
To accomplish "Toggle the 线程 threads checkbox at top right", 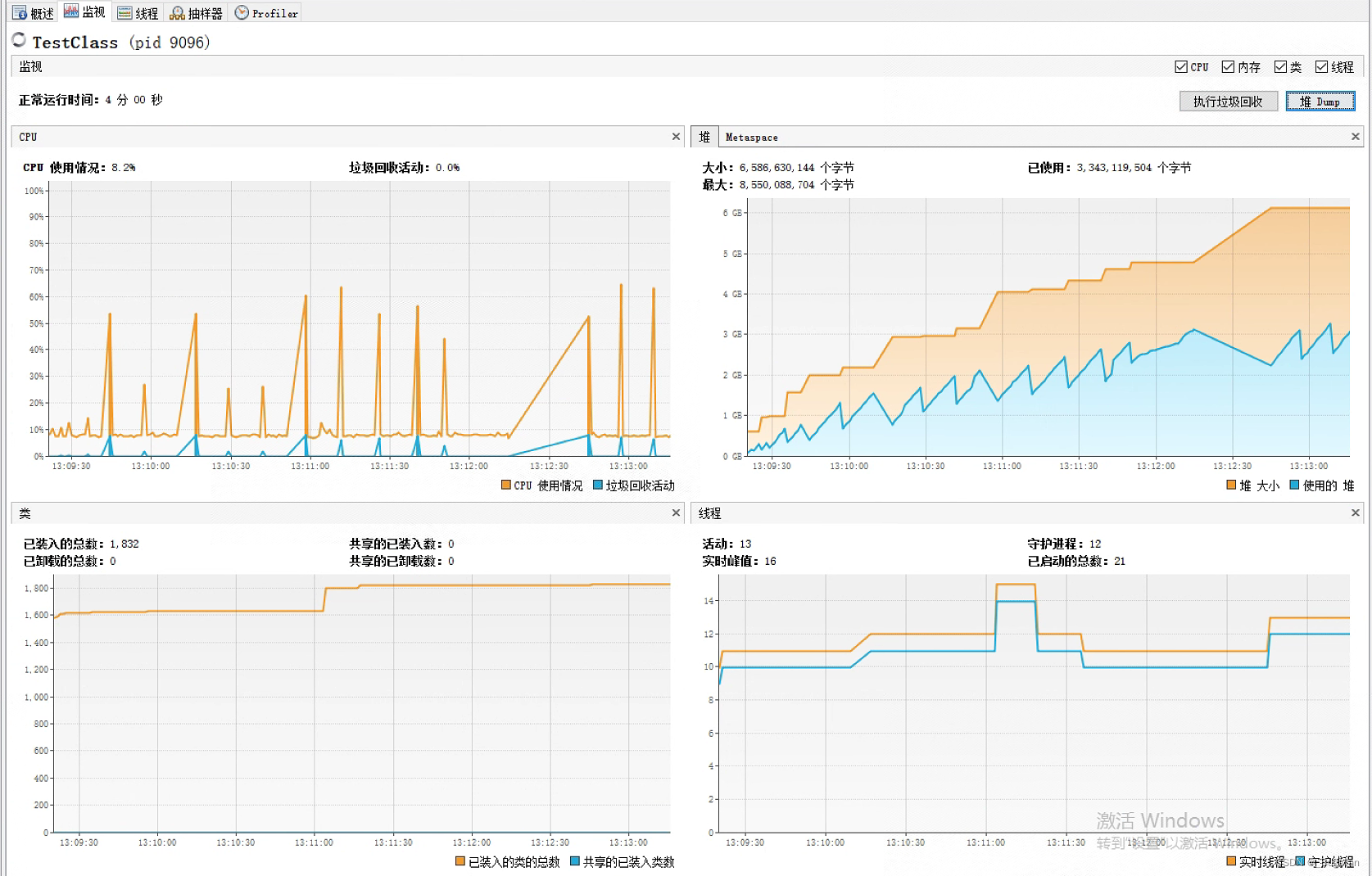I will pos(1321,67).
